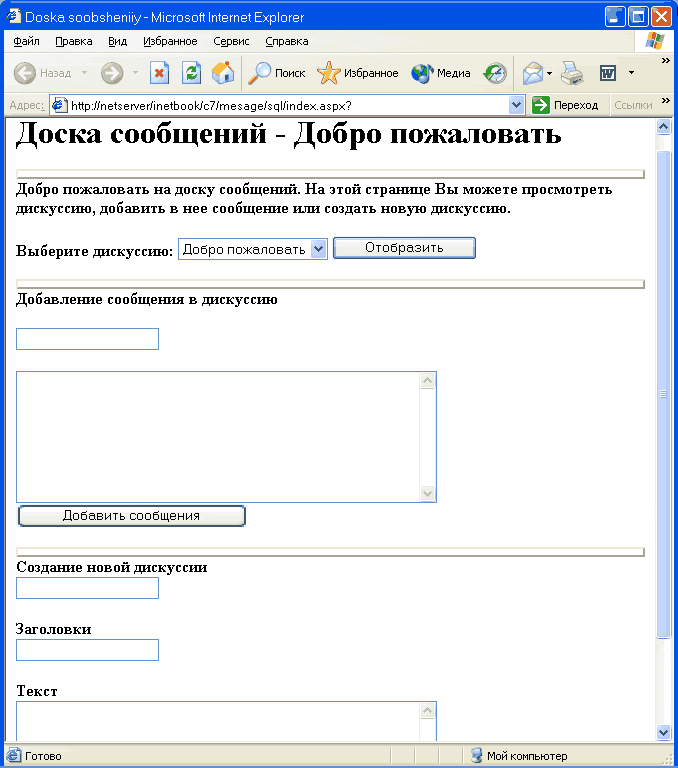678x768 pixels.
Task: Click the Адрес label
Action: (27, 105)
